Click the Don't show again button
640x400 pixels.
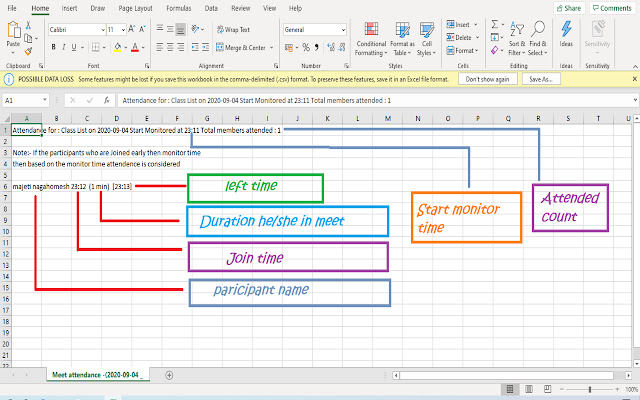(490, 78)
